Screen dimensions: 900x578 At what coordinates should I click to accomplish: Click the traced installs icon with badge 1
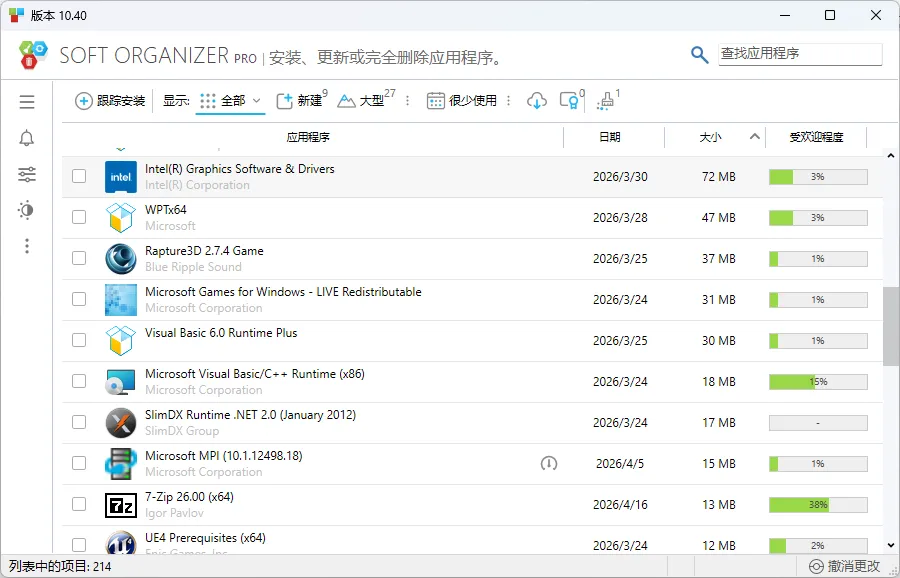(x=605, y=101)
